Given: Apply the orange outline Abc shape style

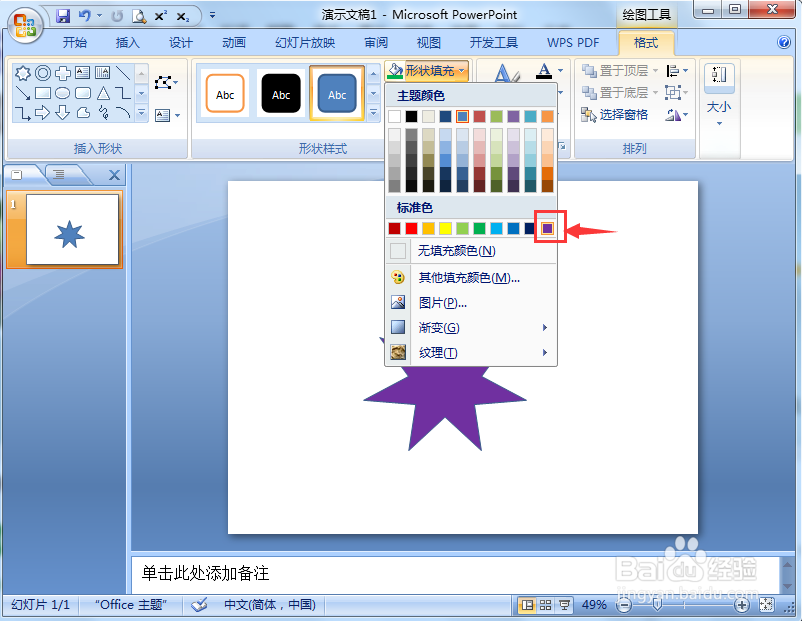Looking at the screenshot, I should (x=225, y=93).
